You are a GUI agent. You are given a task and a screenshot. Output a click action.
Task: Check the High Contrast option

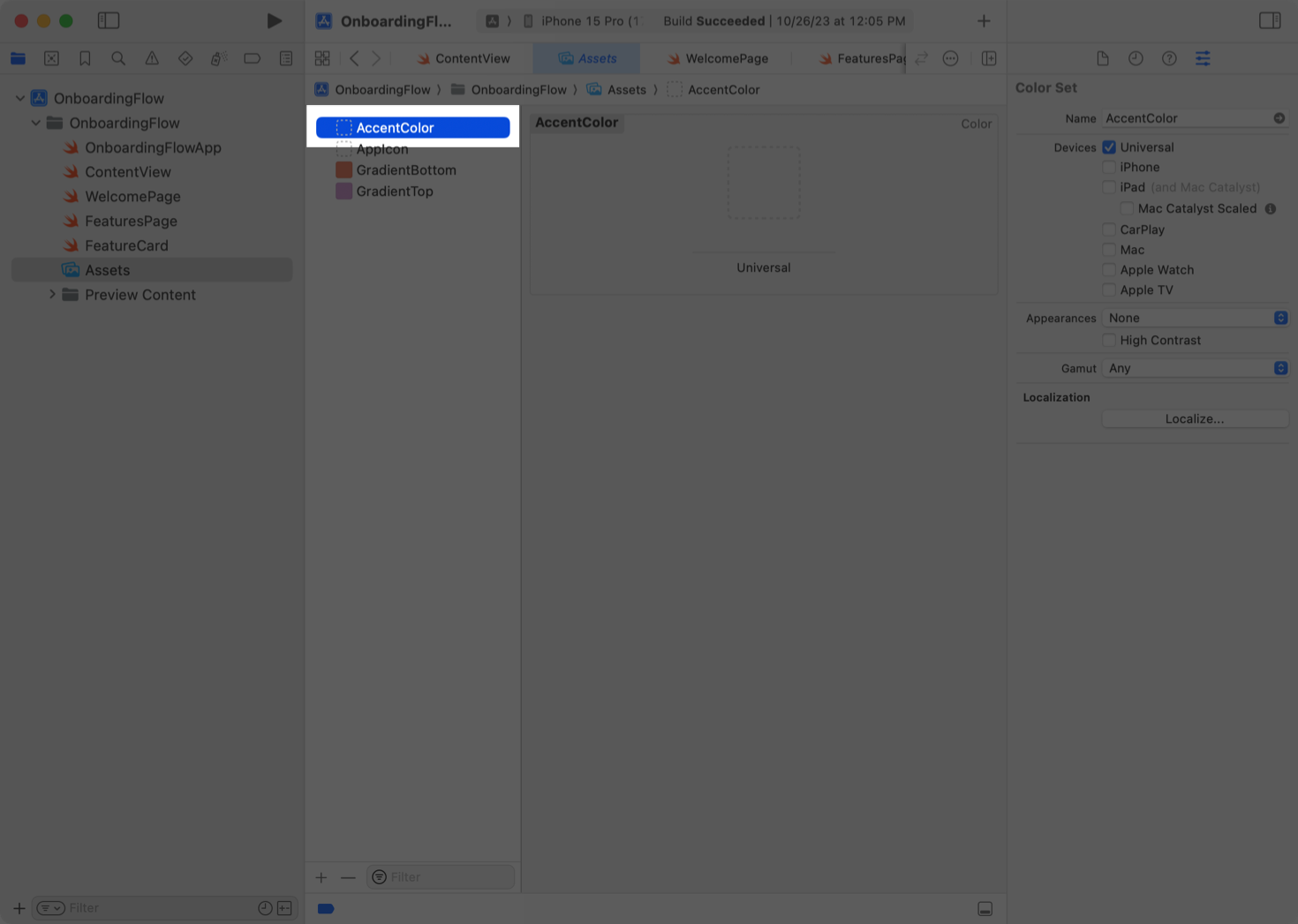click(x=1109, y=340)
